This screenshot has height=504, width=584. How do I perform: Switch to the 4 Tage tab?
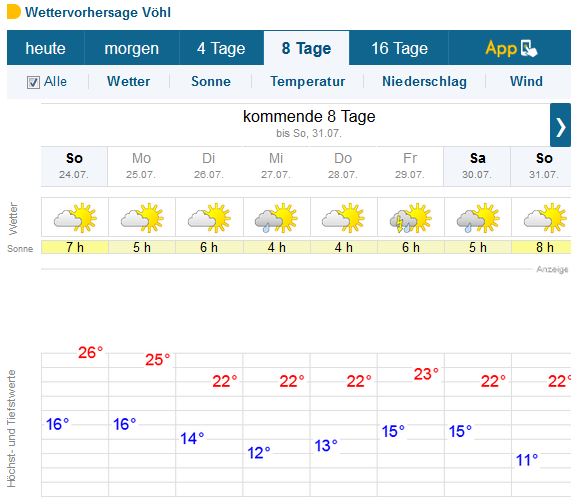coord(221,48)
